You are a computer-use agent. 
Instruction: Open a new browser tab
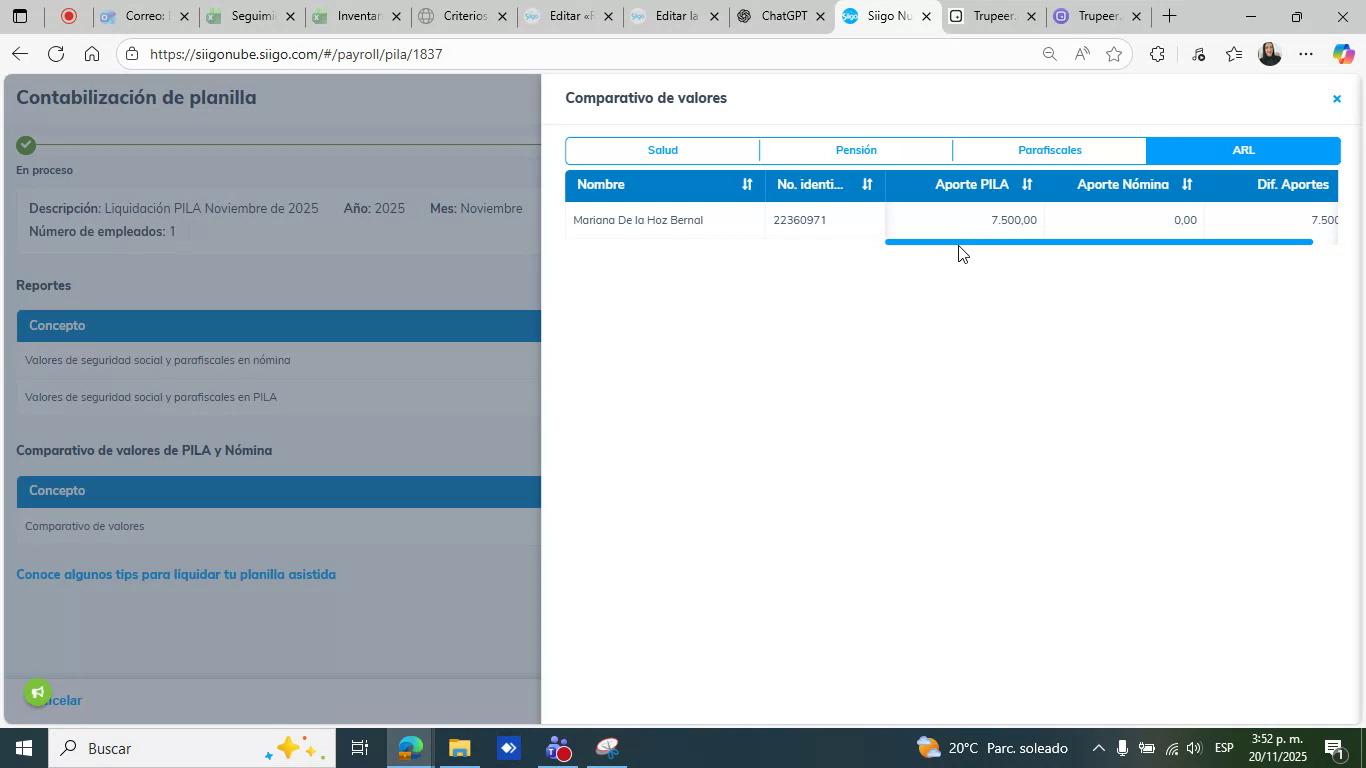tap(1168, 16)
